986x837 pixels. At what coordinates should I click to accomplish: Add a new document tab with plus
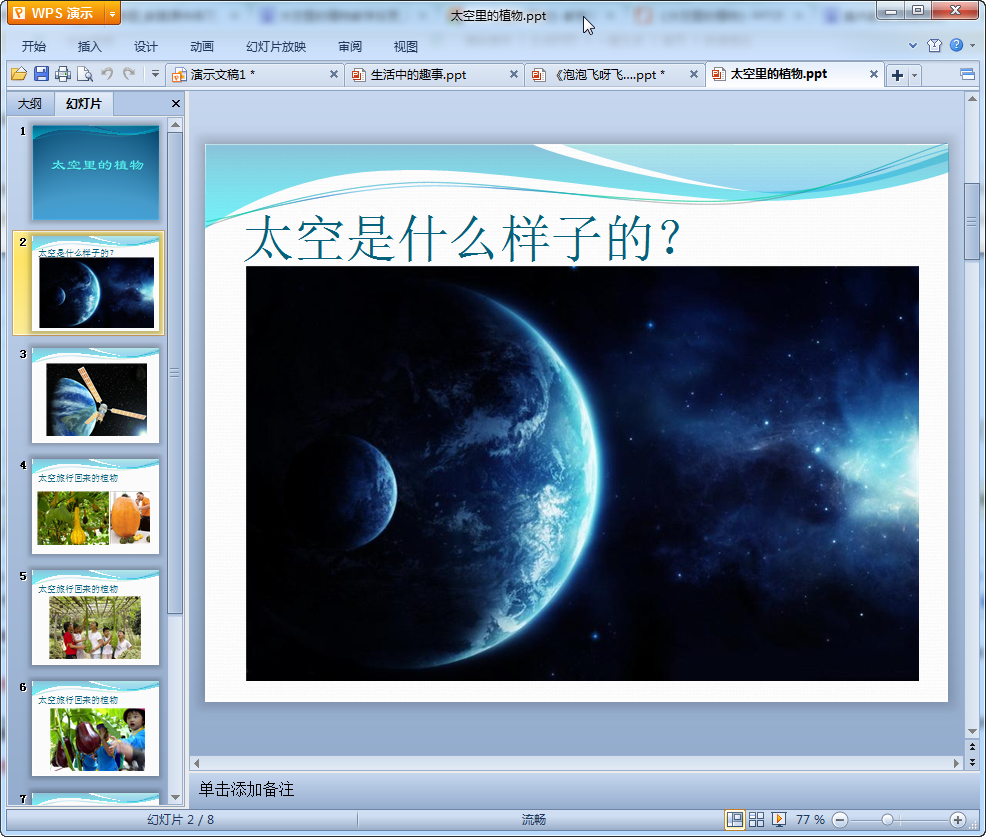(897, 75)
